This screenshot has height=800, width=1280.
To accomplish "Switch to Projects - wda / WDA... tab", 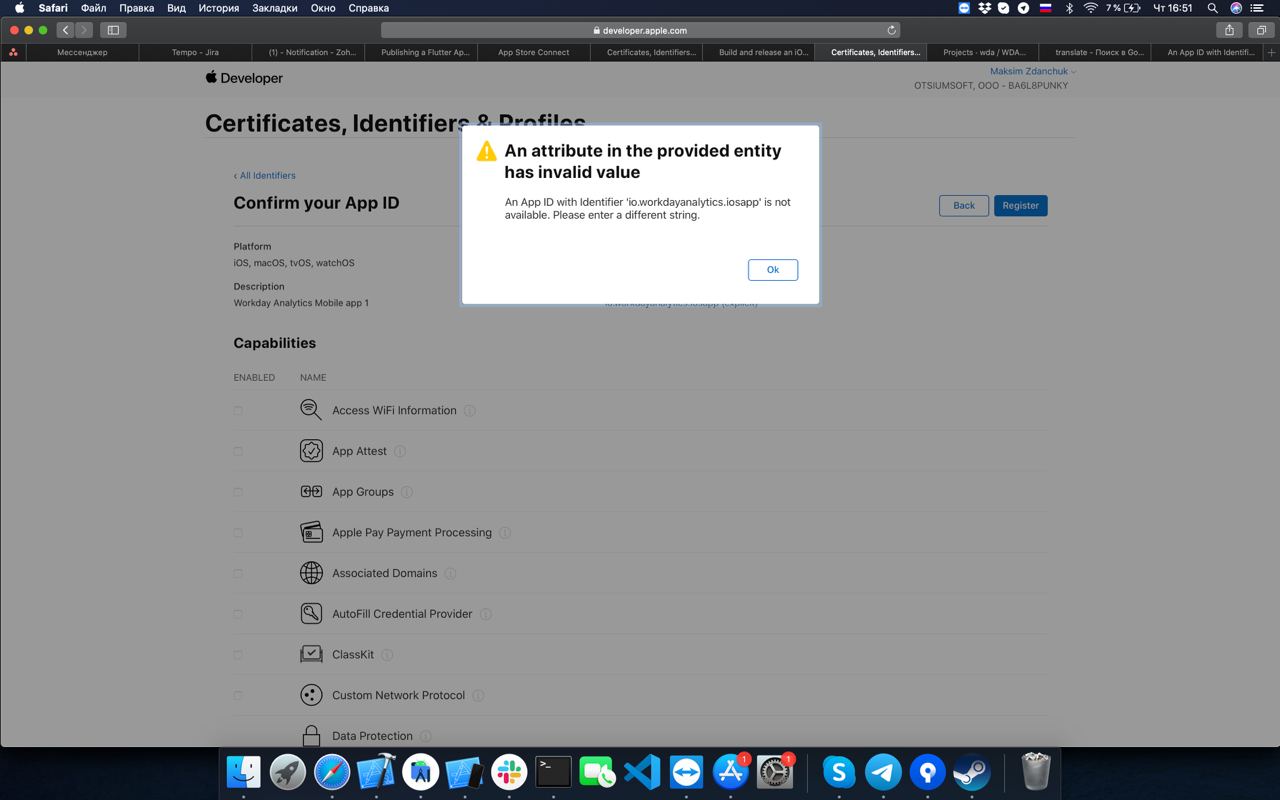I will (x=984, y=52).
